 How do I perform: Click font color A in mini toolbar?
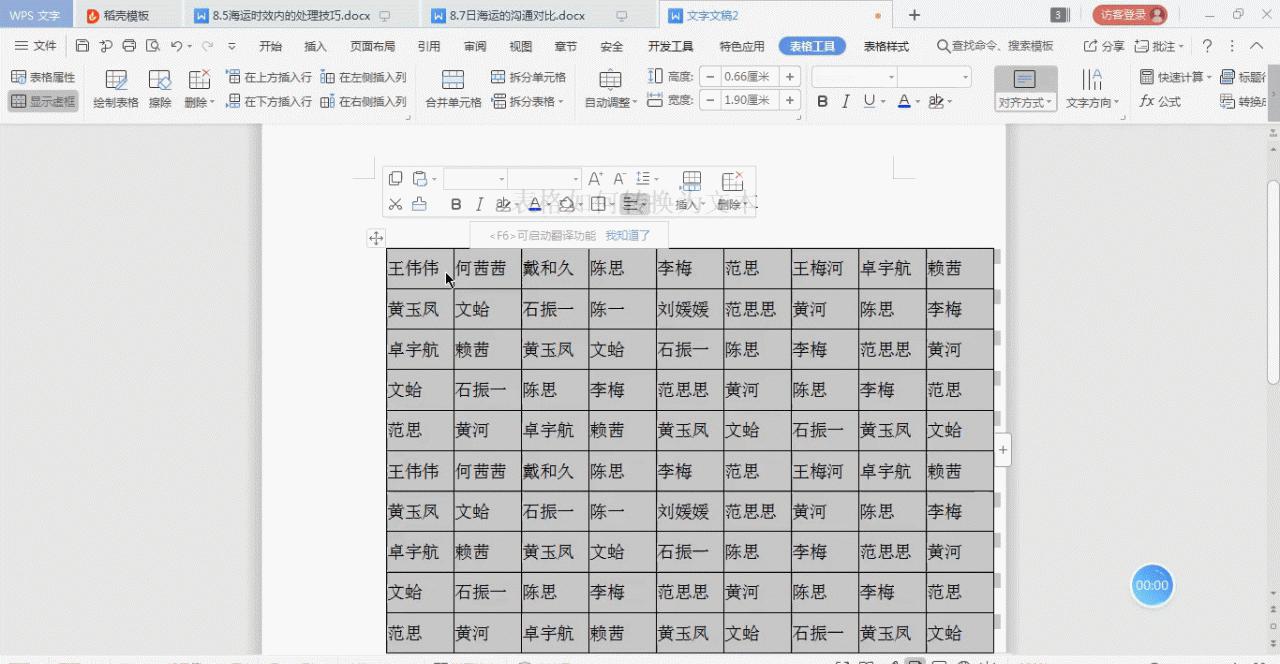pyautogui.click(x=535, y=204)
